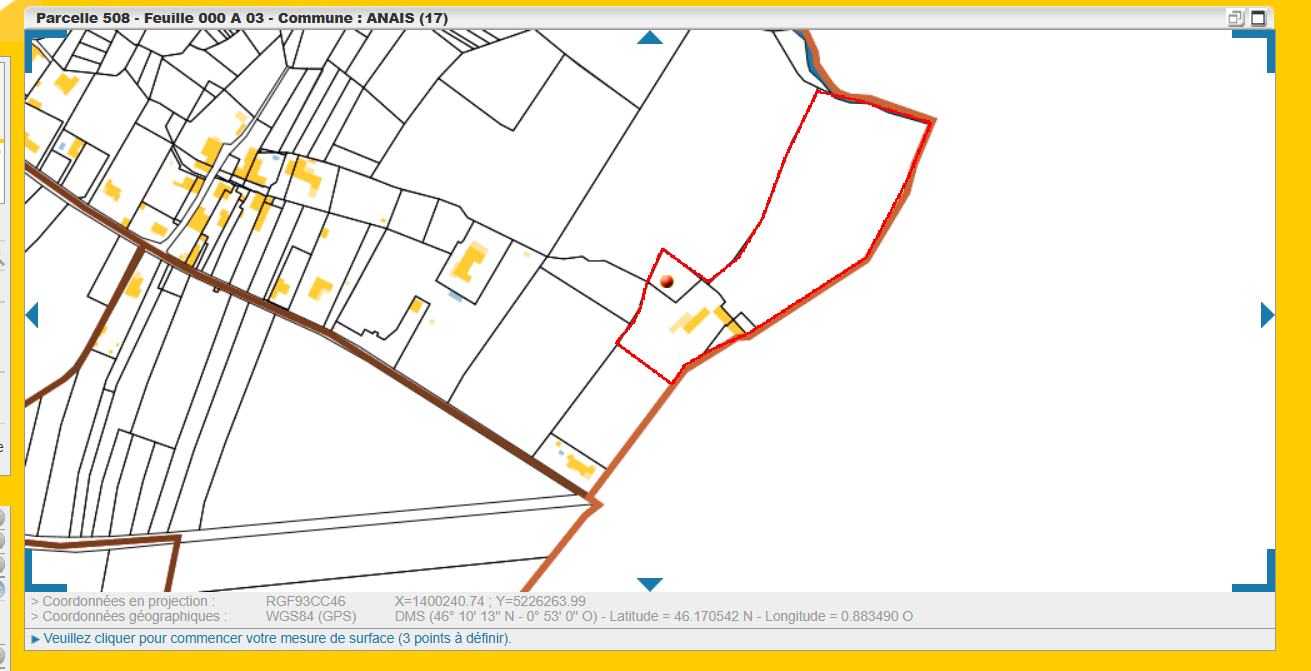Pan the map south with bottom arrow

click(x=650, y=584)
